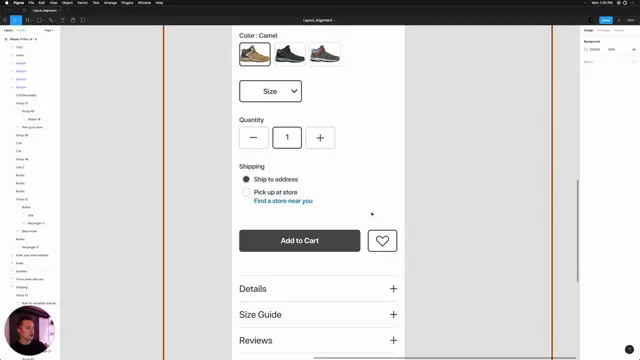Click the heart wishlist button
Screen dimensions: 640x360
point(382,241)
